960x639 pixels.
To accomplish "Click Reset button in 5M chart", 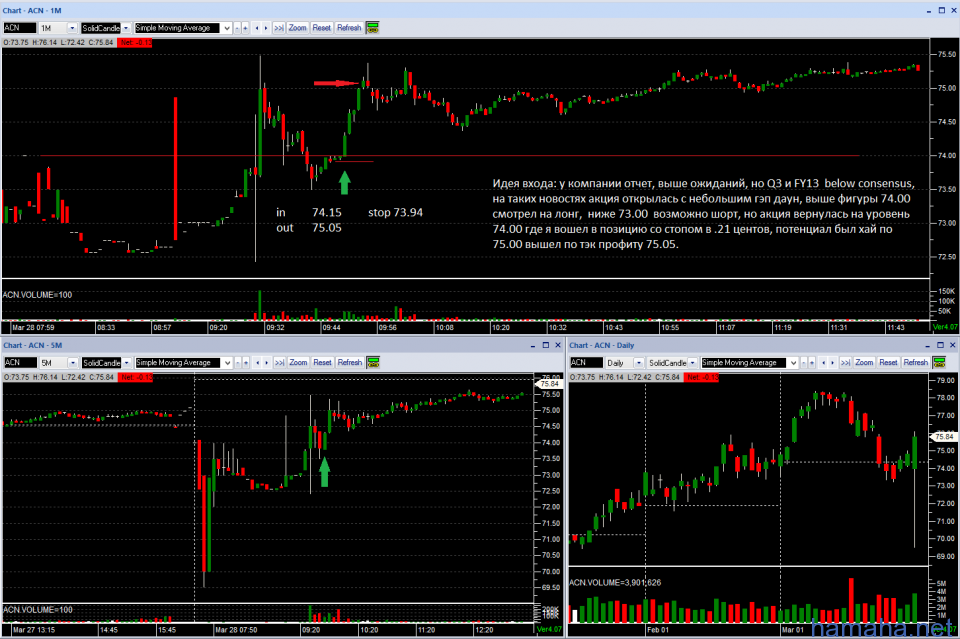I will coord(322,362).
